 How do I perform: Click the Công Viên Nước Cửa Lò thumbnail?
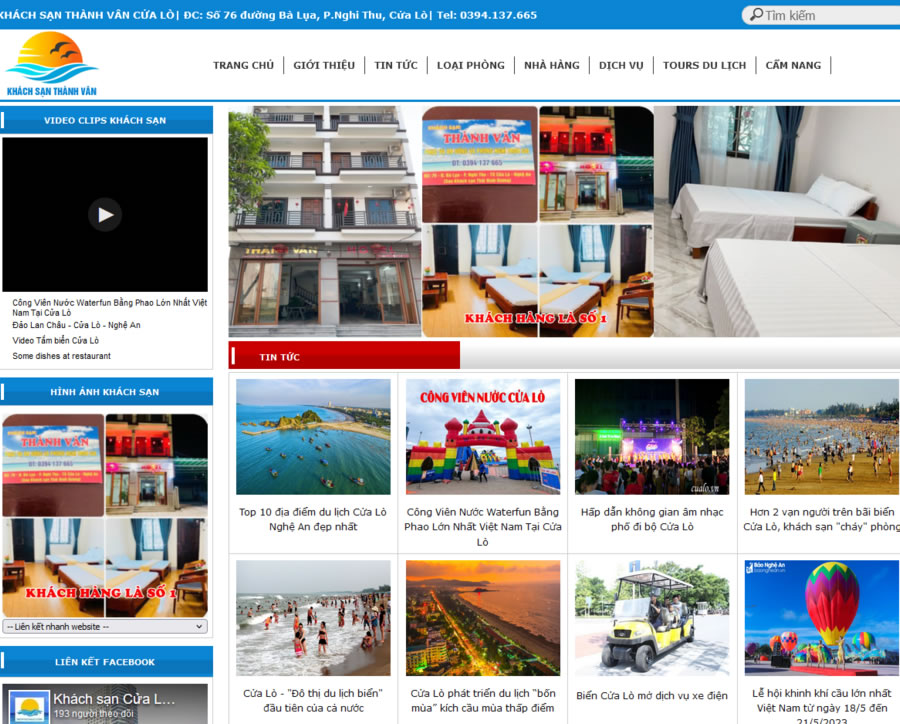[x=483, y=436]
